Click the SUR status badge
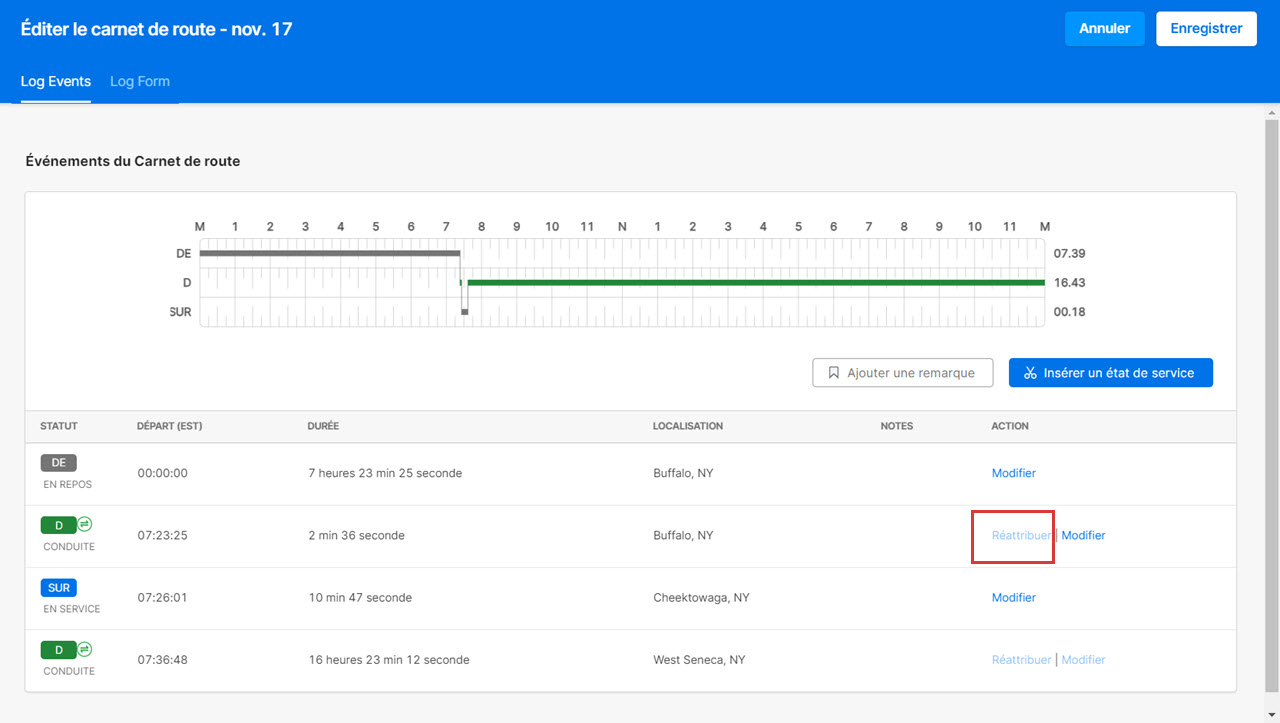The width and height of the screenshot is (1280, 723). pos(59,587)
